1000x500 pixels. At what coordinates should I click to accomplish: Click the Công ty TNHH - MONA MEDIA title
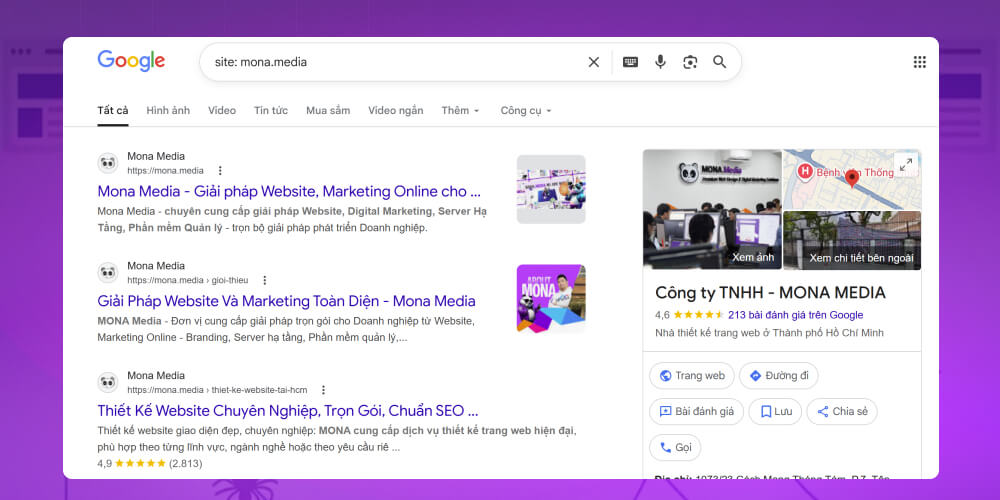(x=770, y=293)
